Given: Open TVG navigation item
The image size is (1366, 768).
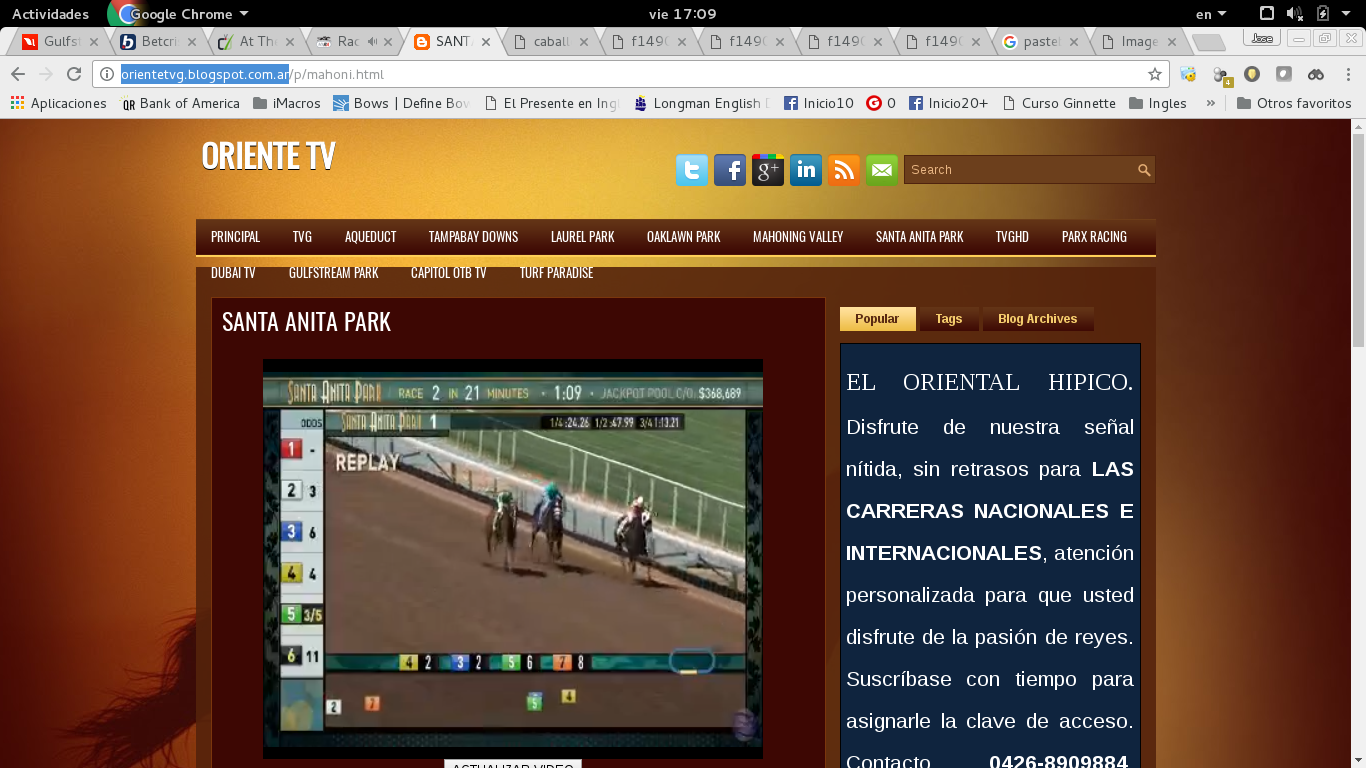Looking at the screenshot, I should tap(302, 237).
